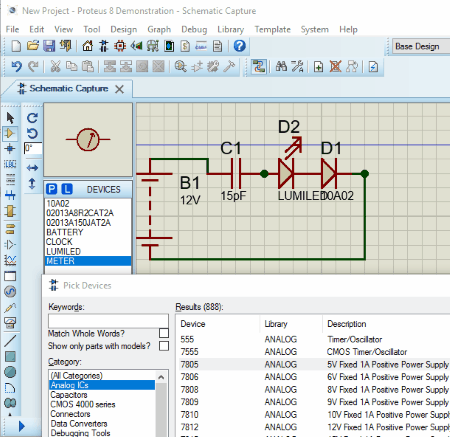
Task: Choose the 2D Graphics Line tool
Action: [10, 341]
